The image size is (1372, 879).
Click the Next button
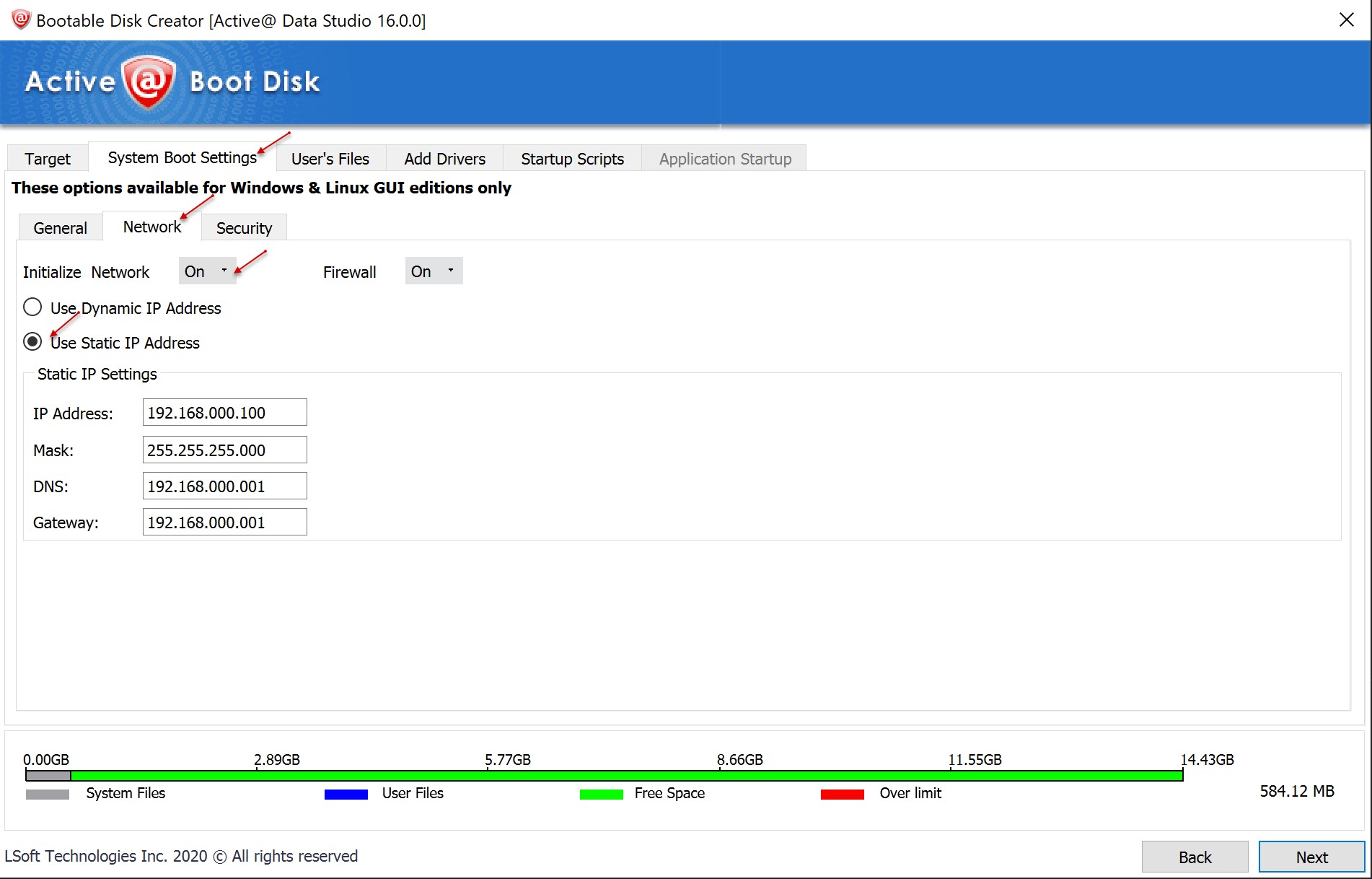[x=1311, y=857]
